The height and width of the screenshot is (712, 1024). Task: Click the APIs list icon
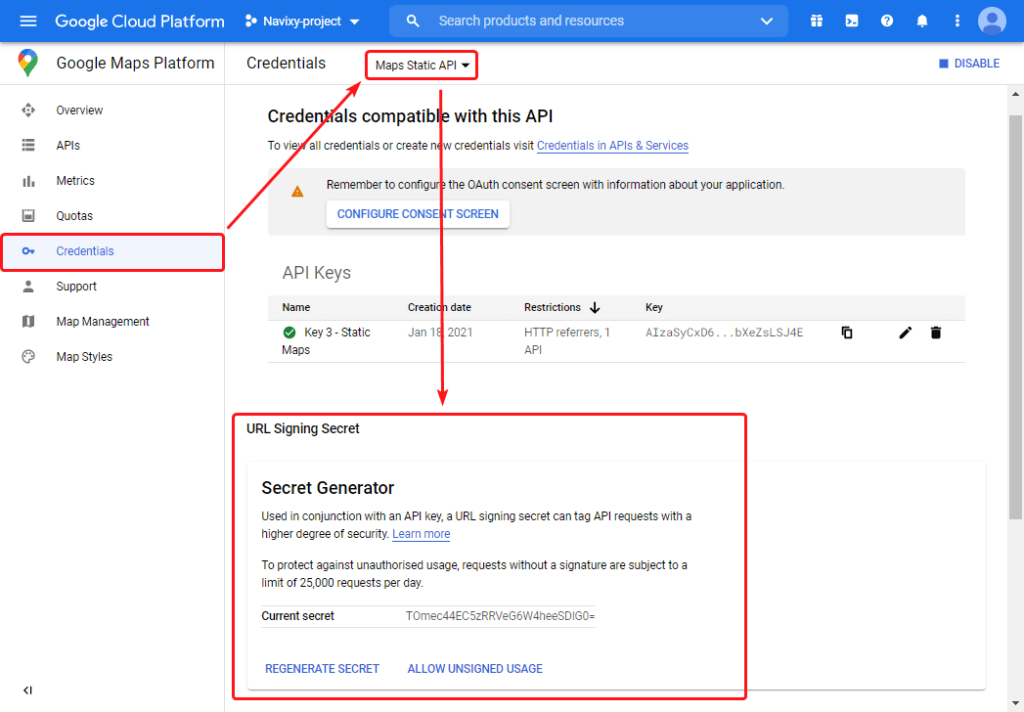[x=28, y=145]
